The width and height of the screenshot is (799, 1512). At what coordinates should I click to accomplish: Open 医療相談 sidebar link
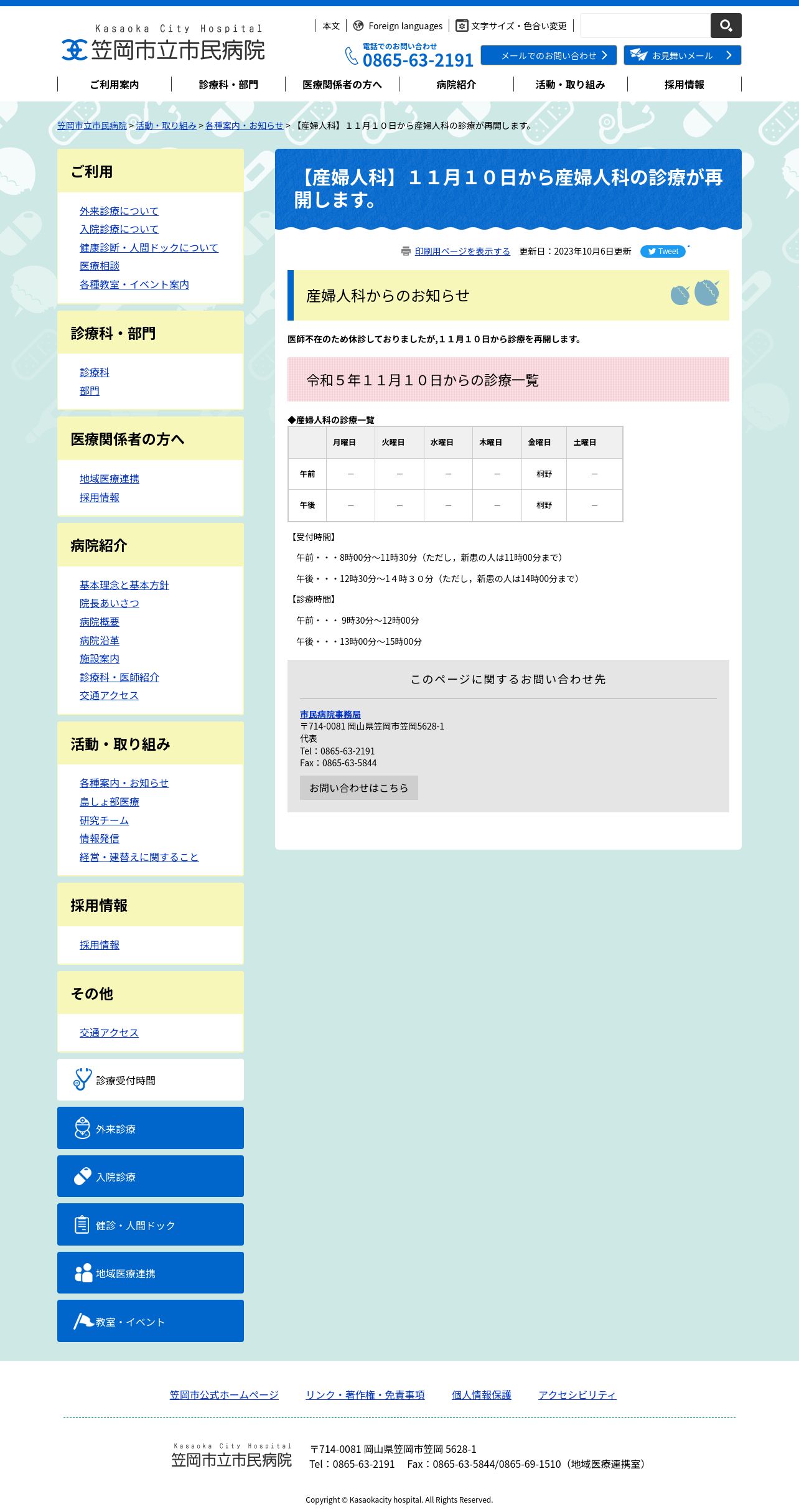100,266
